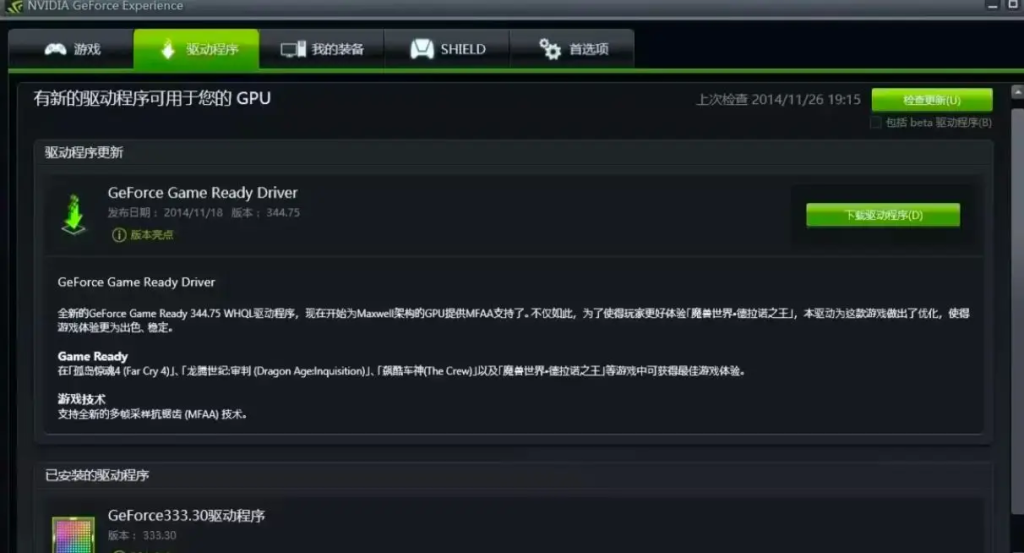Click the info icon beside 版本亮点
The image size is (1024, 553).
pyautogui.click(x=119, y=235)
